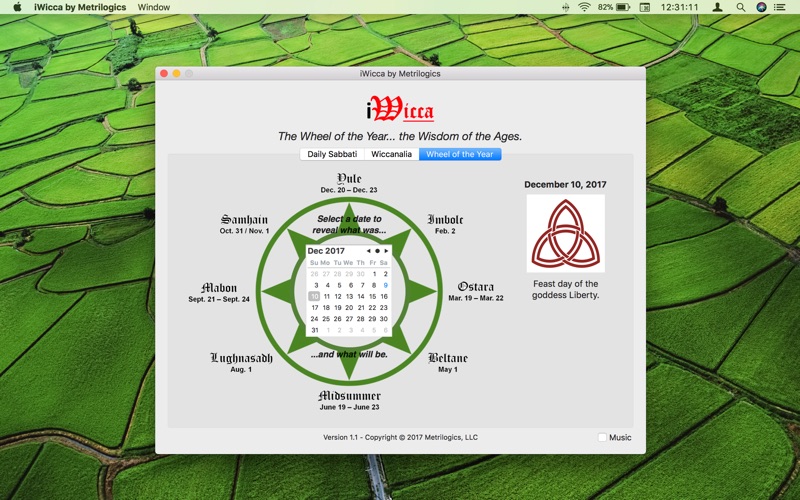
Task: Select December 31 in the calendar
Action: [x=314, y=330]
